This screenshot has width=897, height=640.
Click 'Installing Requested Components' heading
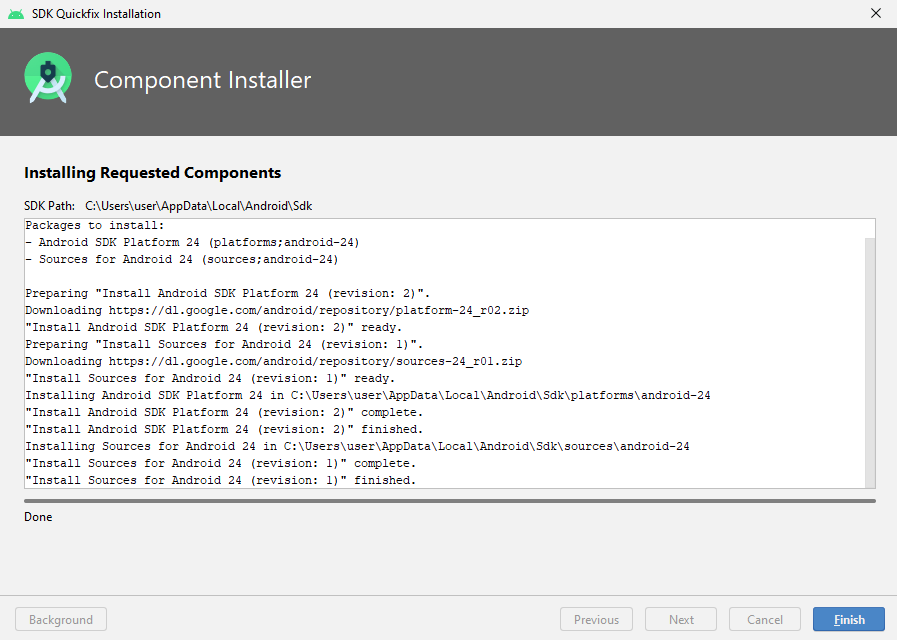coord(153,173)
